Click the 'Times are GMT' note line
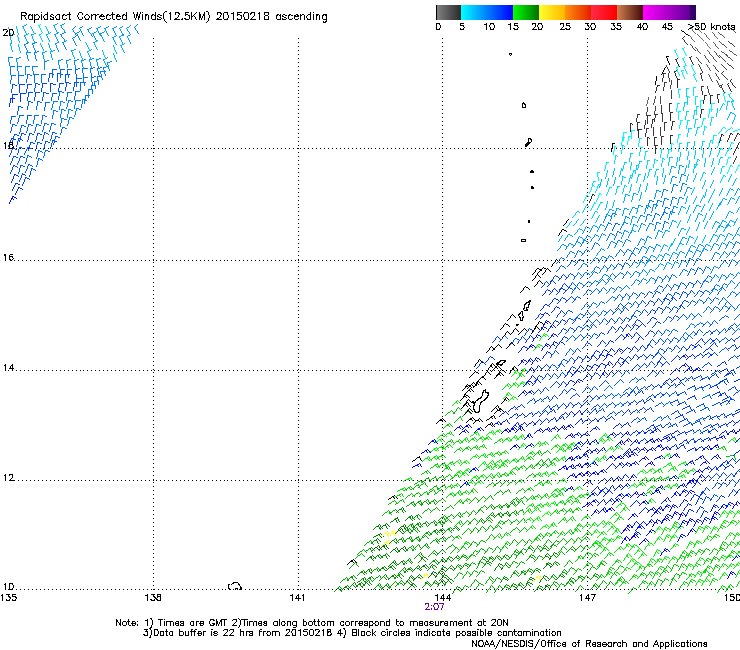 312,623
